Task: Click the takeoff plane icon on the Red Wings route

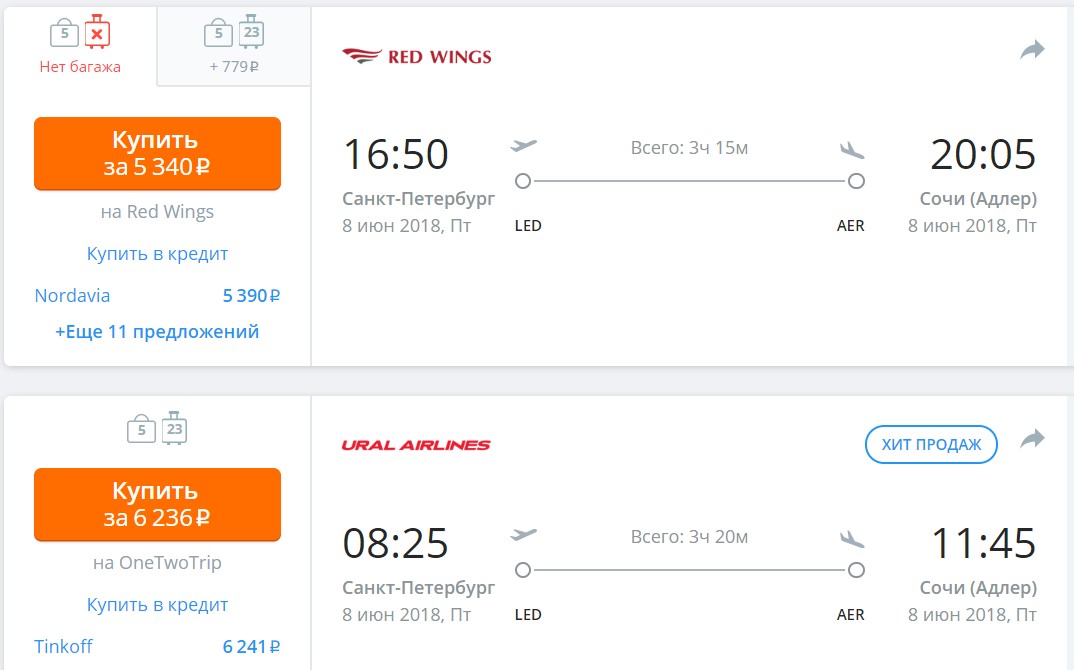Action: coord(523,145)
